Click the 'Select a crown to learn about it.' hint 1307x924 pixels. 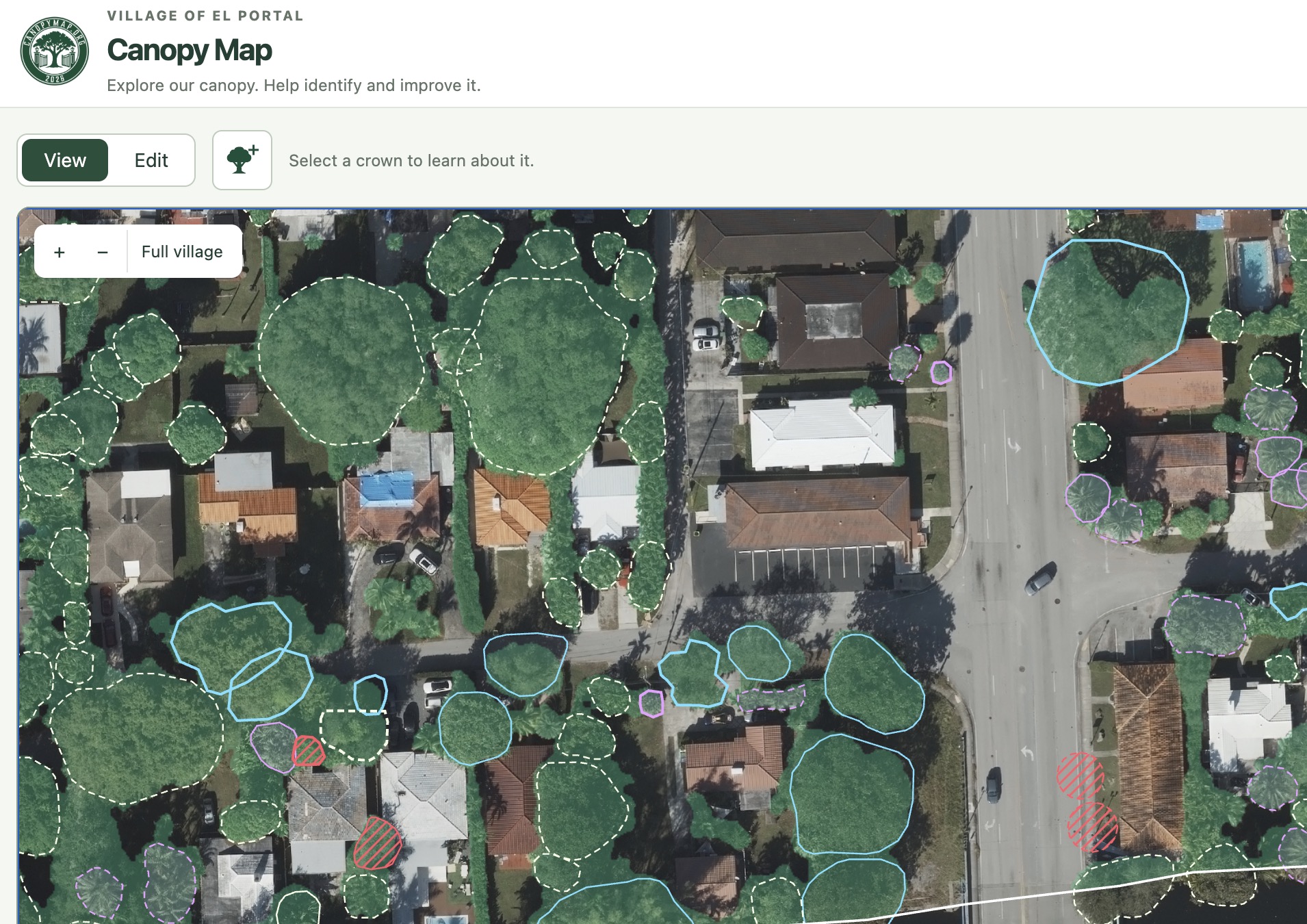coord(411,161)
